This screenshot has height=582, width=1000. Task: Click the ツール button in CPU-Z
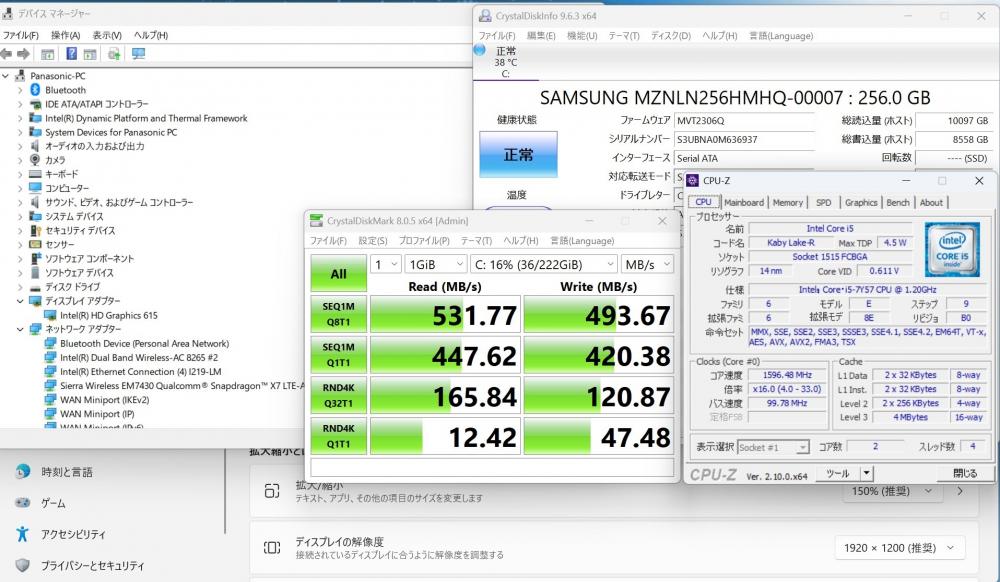[837, 474]
